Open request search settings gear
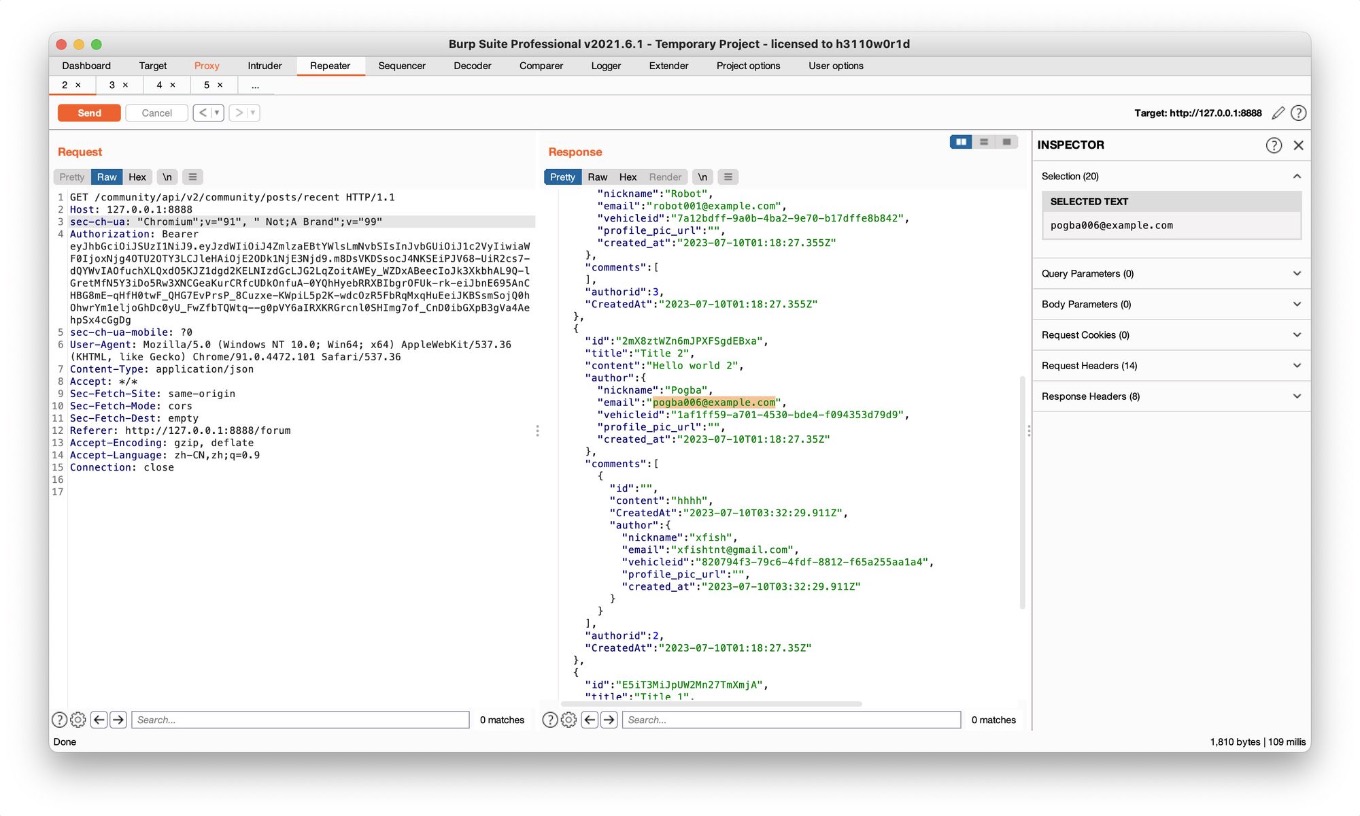 pos(78,720)
